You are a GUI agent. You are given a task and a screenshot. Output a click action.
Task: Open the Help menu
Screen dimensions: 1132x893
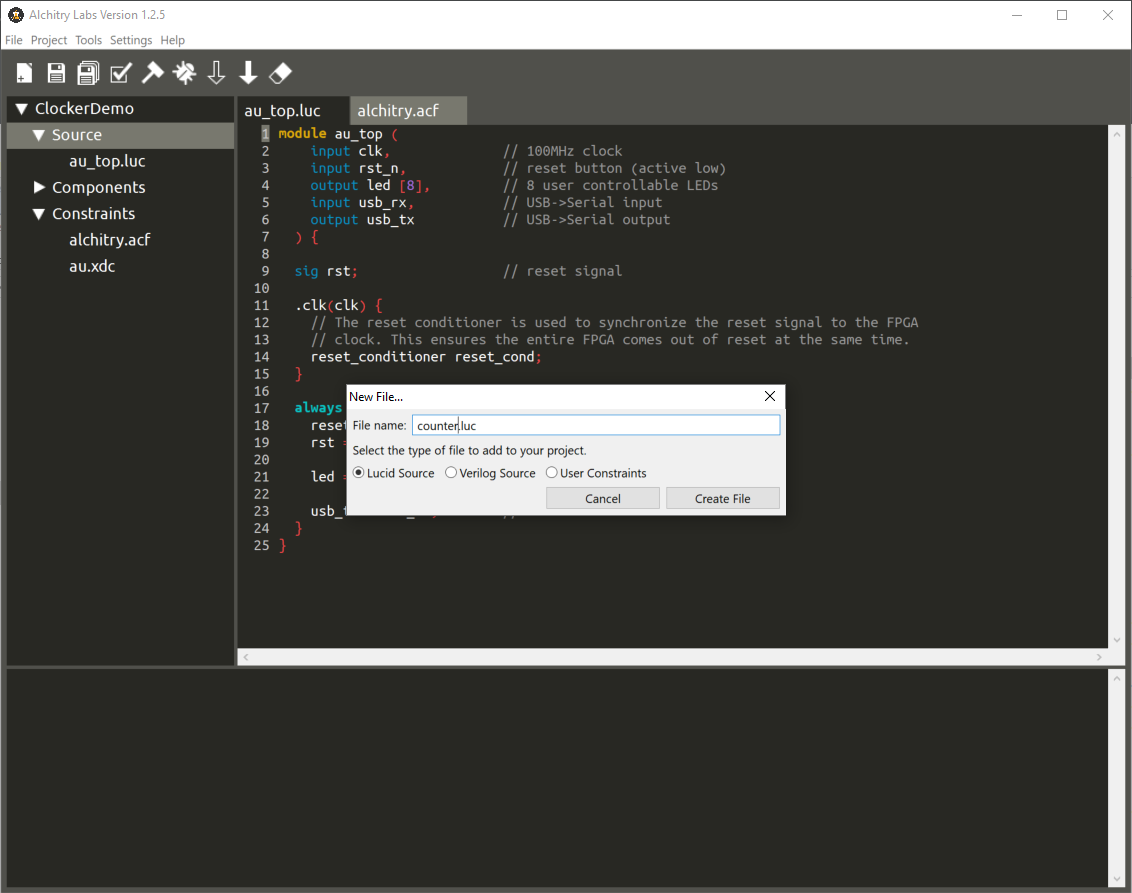coord(173,40)
